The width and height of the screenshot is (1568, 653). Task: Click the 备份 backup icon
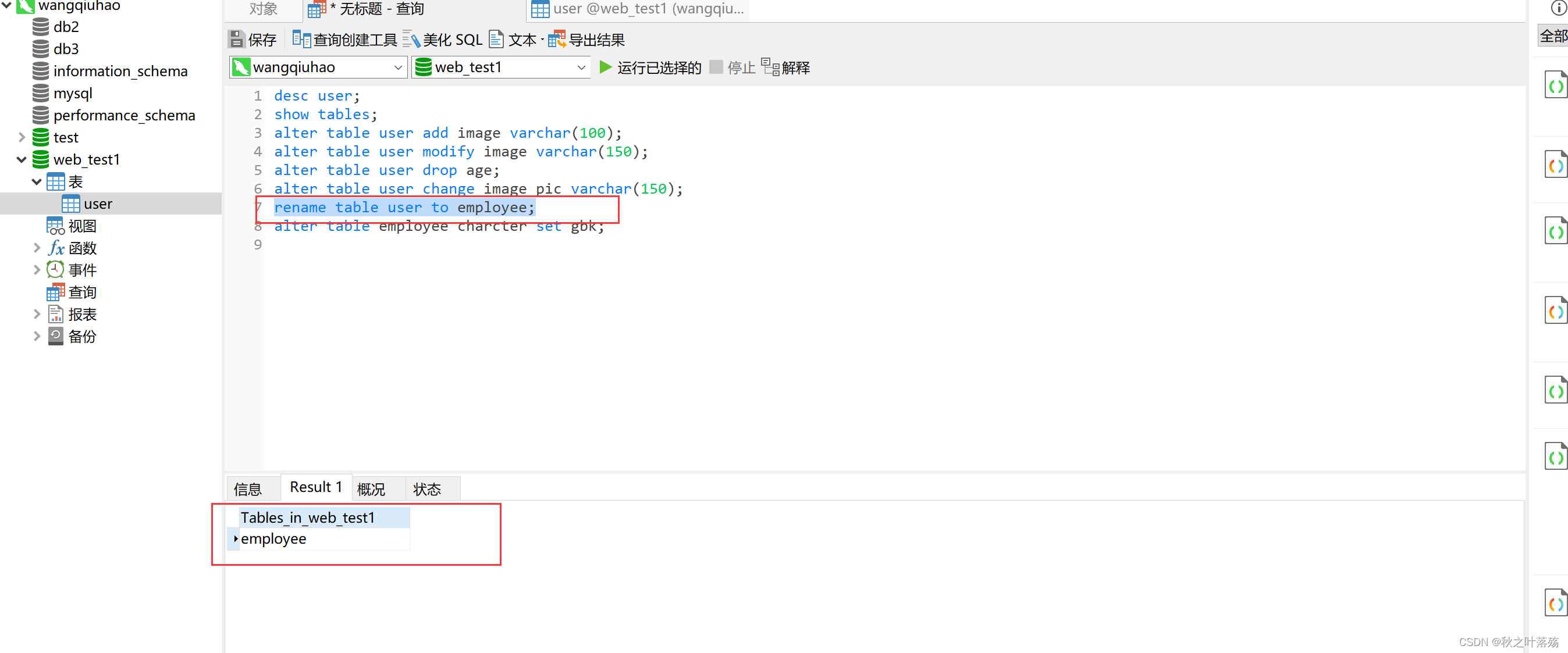[x=55, y=336]
